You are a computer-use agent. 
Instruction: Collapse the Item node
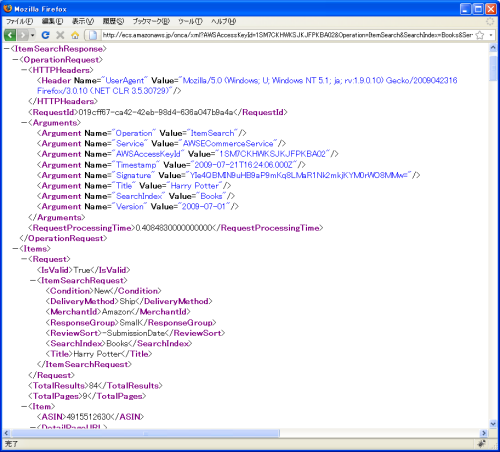[x=24, y=406]
